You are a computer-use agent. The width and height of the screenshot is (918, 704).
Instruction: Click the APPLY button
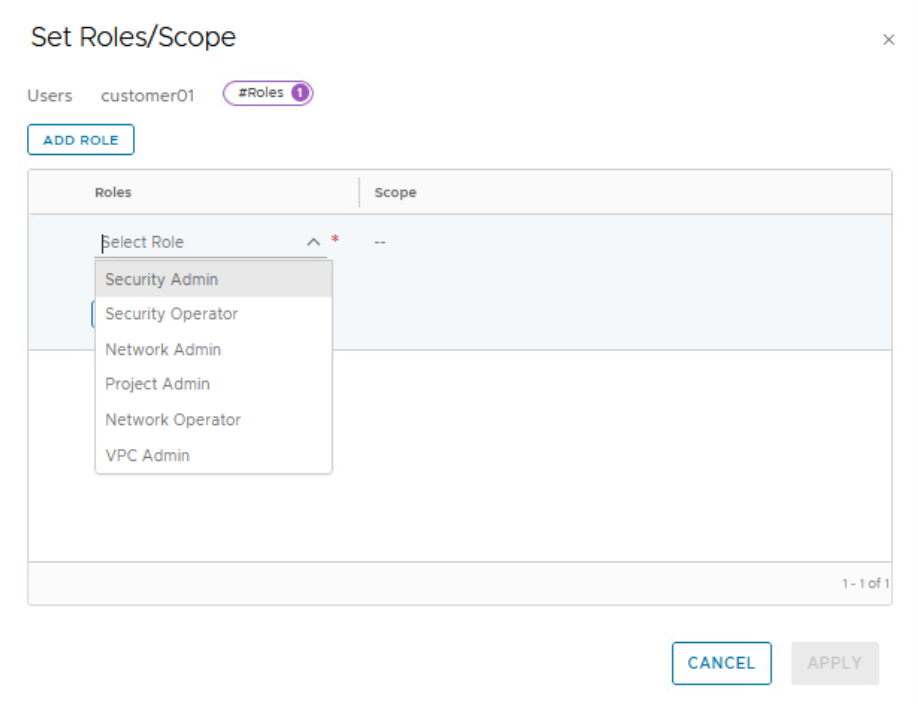[834, 663]
